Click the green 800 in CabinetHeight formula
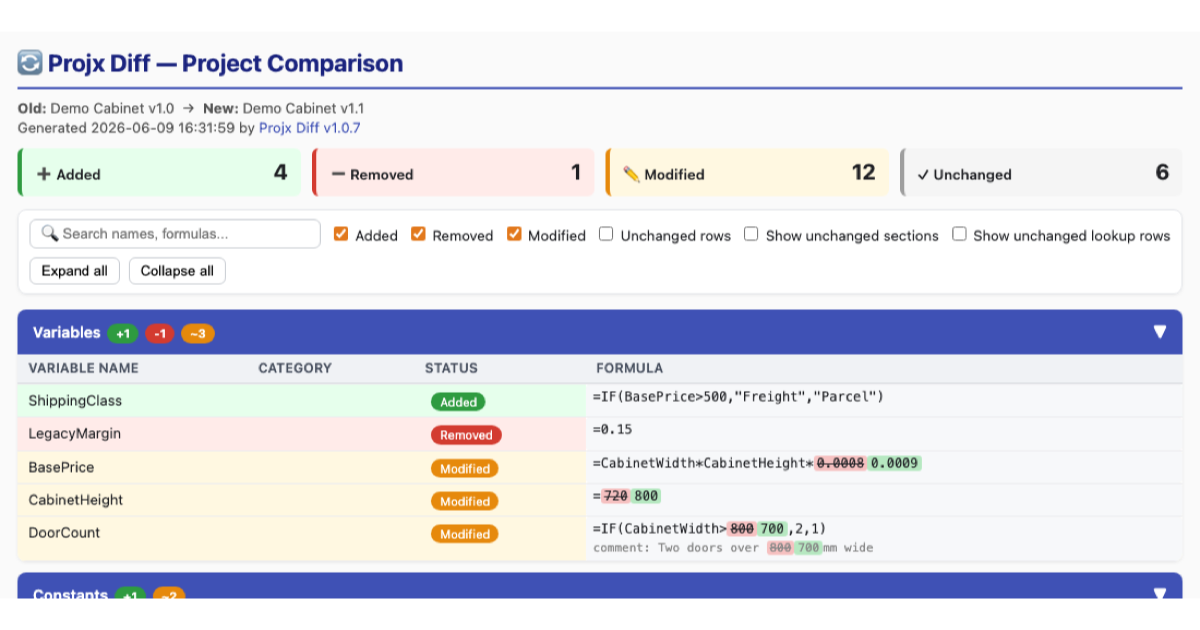The width and height of the screenshot is (1200, 630). point(646,496)
